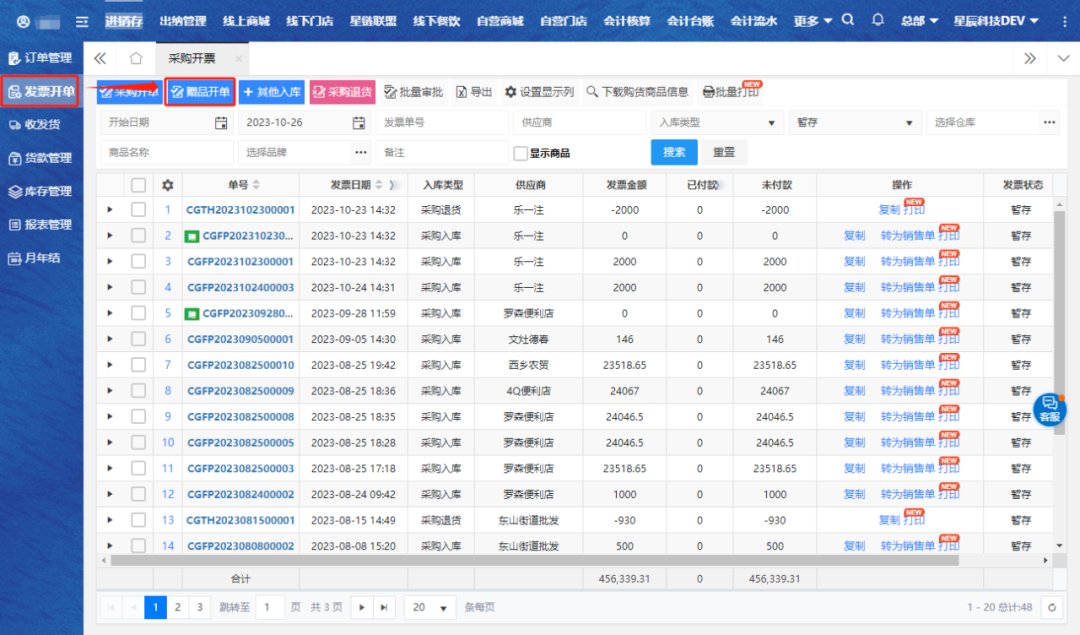Click the refresh icon beside the total count

tap(1051, 607)
